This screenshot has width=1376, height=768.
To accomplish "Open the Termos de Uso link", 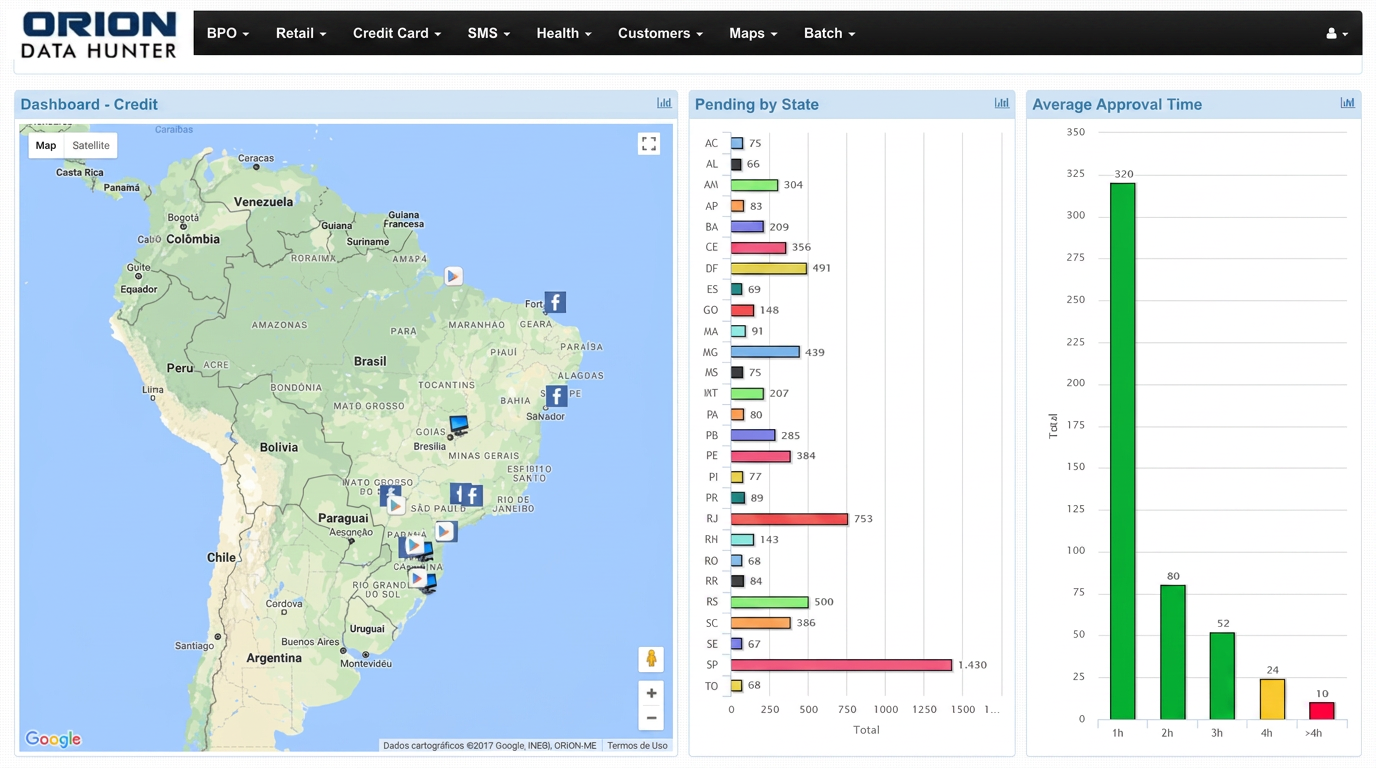I will tap(637, 745).
